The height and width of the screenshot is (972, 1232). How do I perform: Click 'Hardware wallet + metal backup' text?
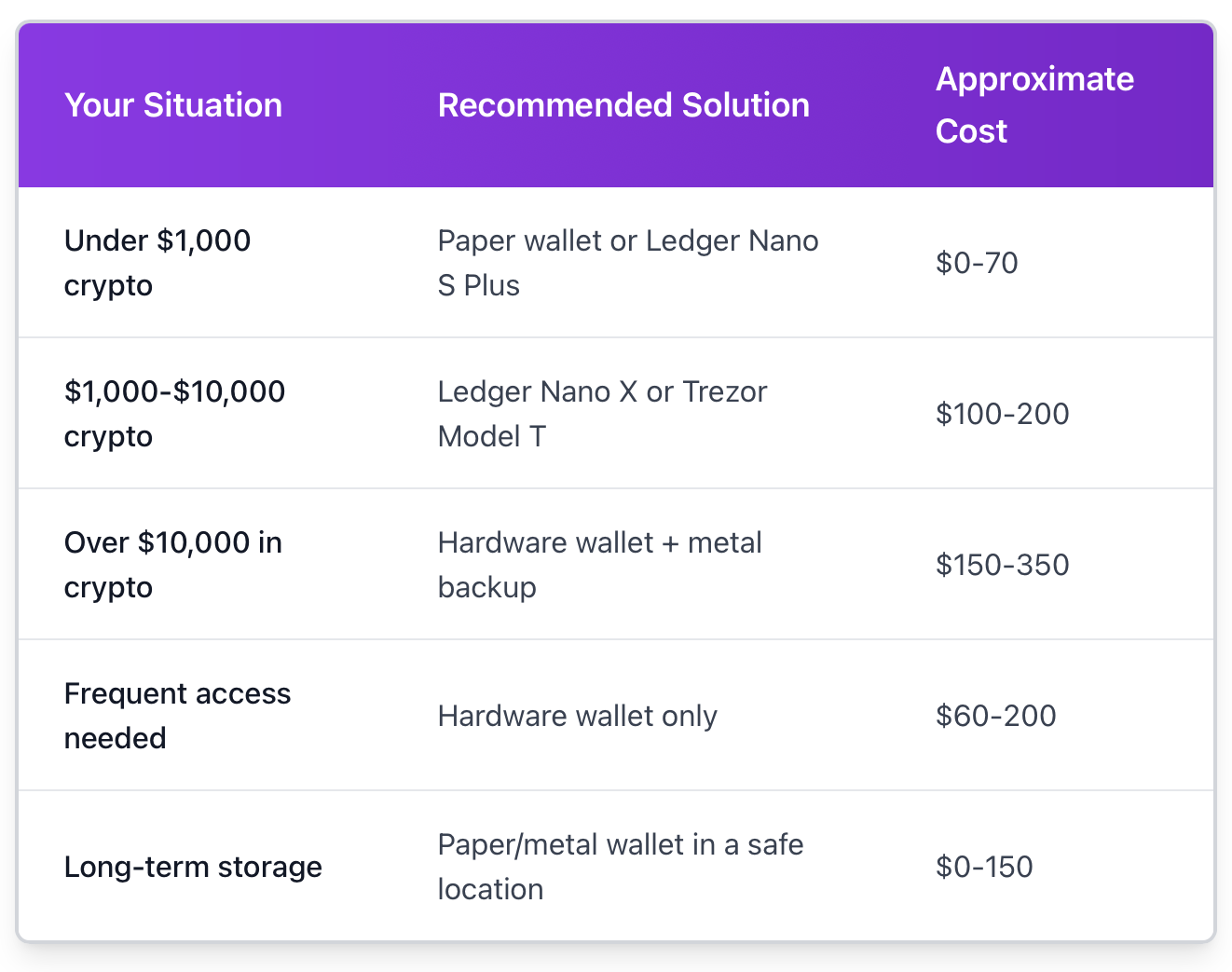coord(599,565)
